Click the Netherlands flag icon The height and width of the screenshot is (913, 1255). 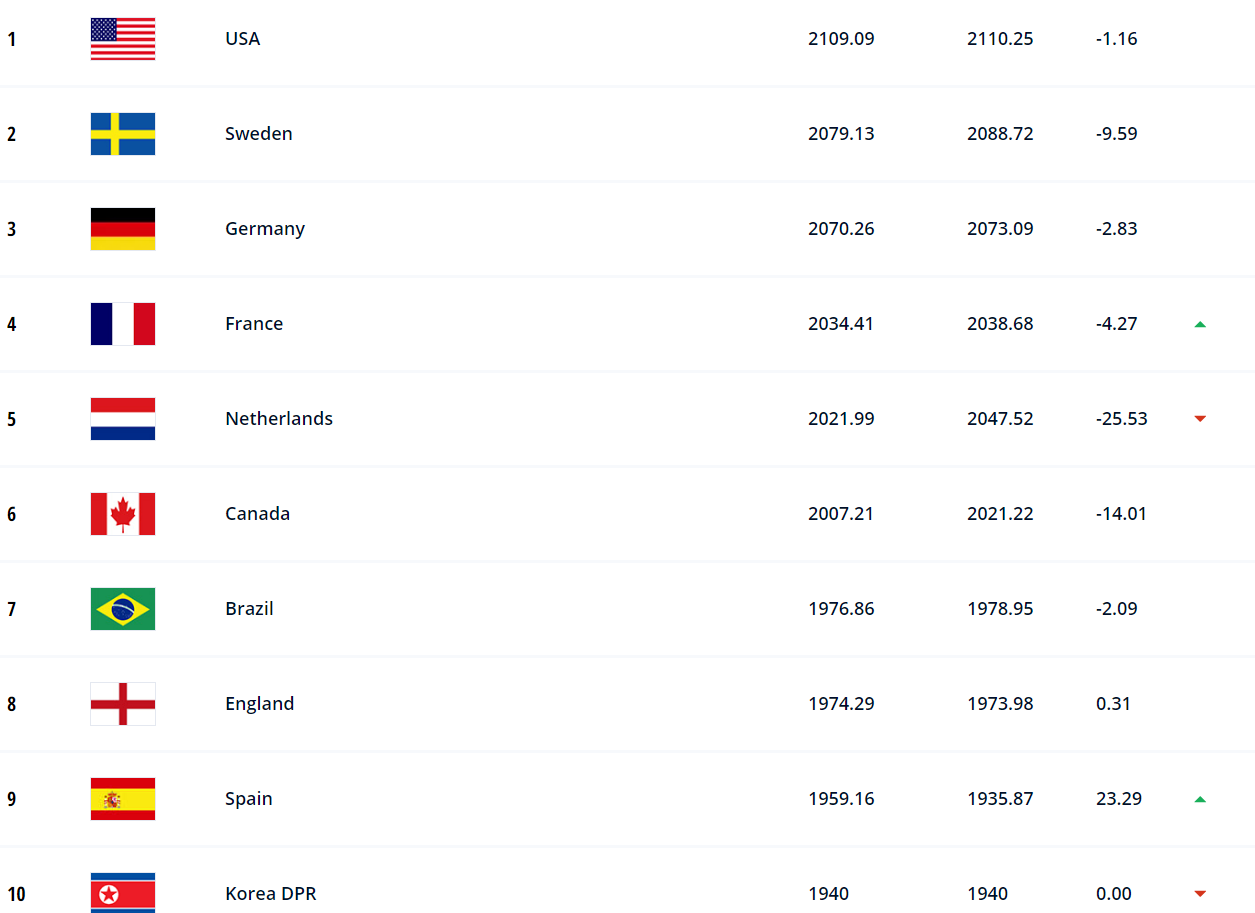pyautogui.click(x=123, y=419)
